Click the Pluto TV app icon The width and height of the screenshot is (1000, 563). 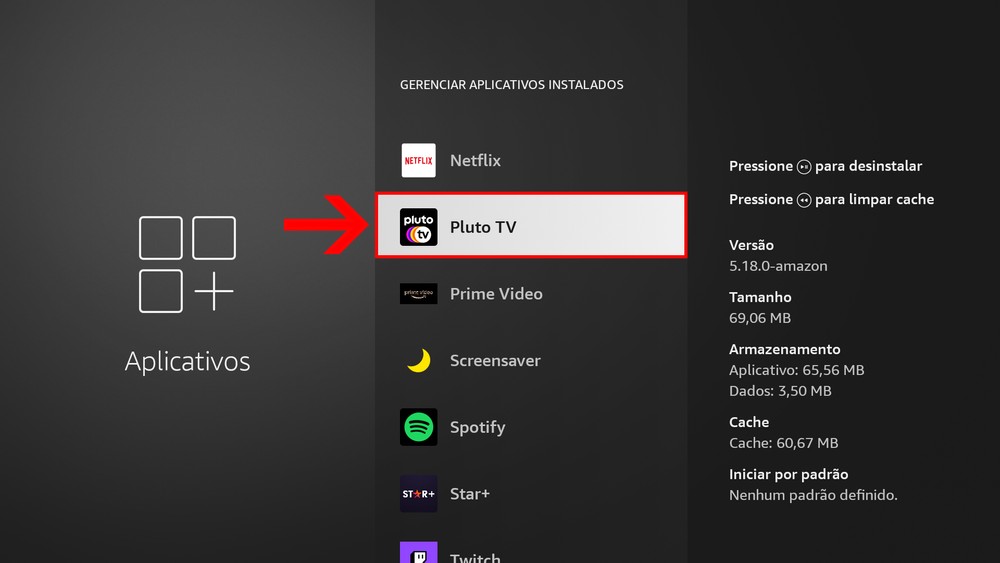(x=418, y=227)
